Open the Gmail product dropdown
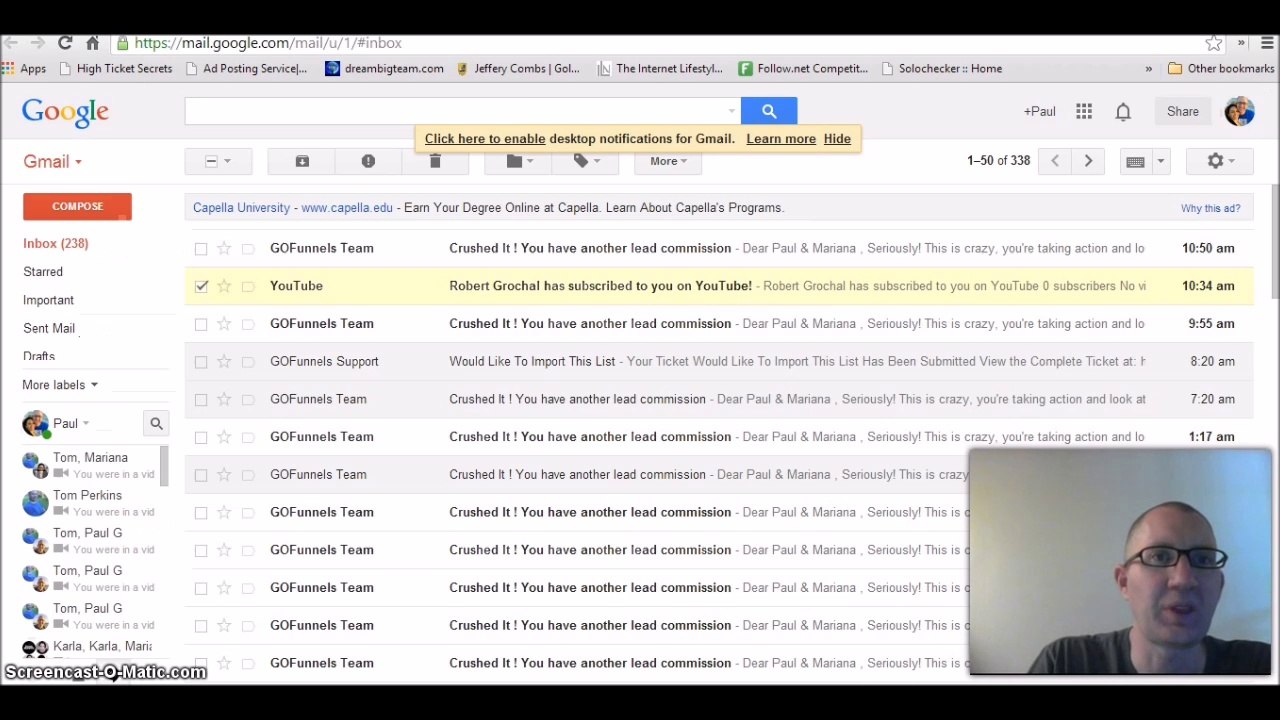Viewport: 1280px width, 720px height. pos(53,161)
